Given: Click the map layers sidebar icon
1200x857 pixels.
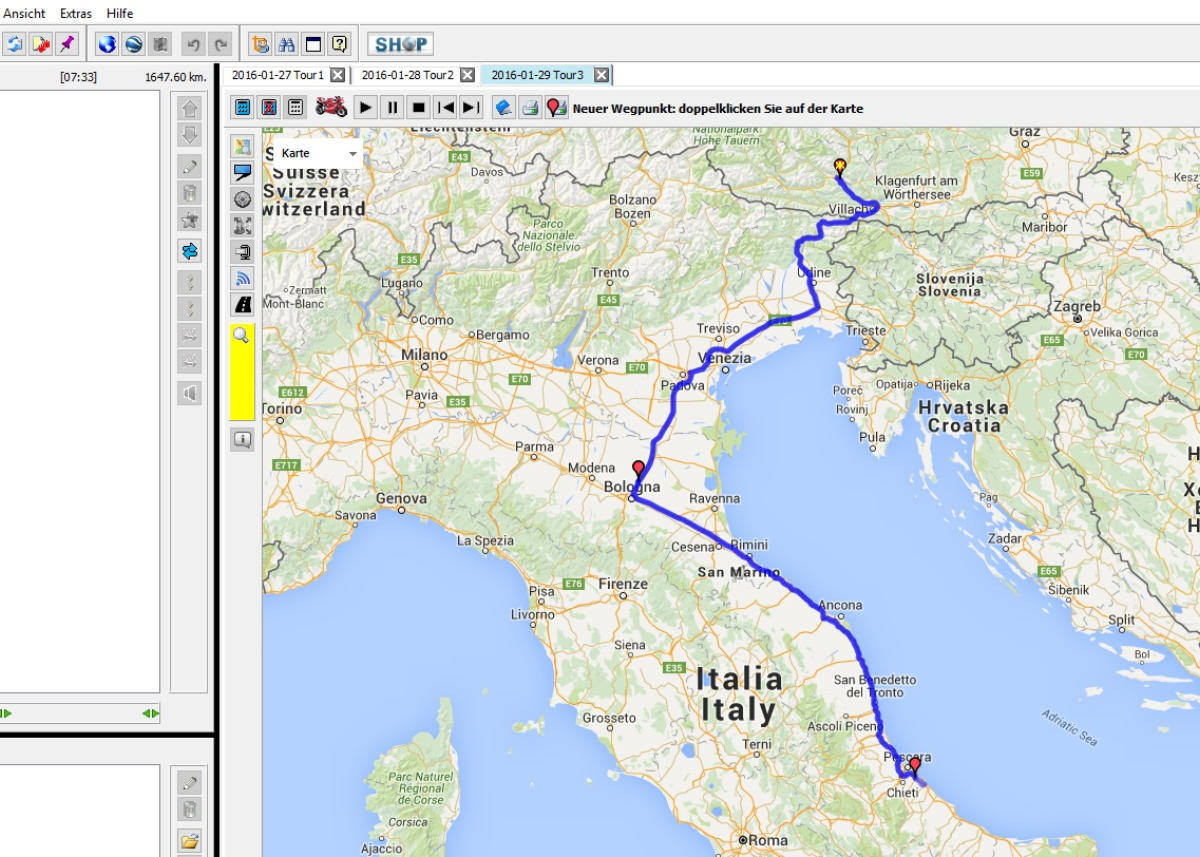Looking at the screenshot, I should click(242, 147).
